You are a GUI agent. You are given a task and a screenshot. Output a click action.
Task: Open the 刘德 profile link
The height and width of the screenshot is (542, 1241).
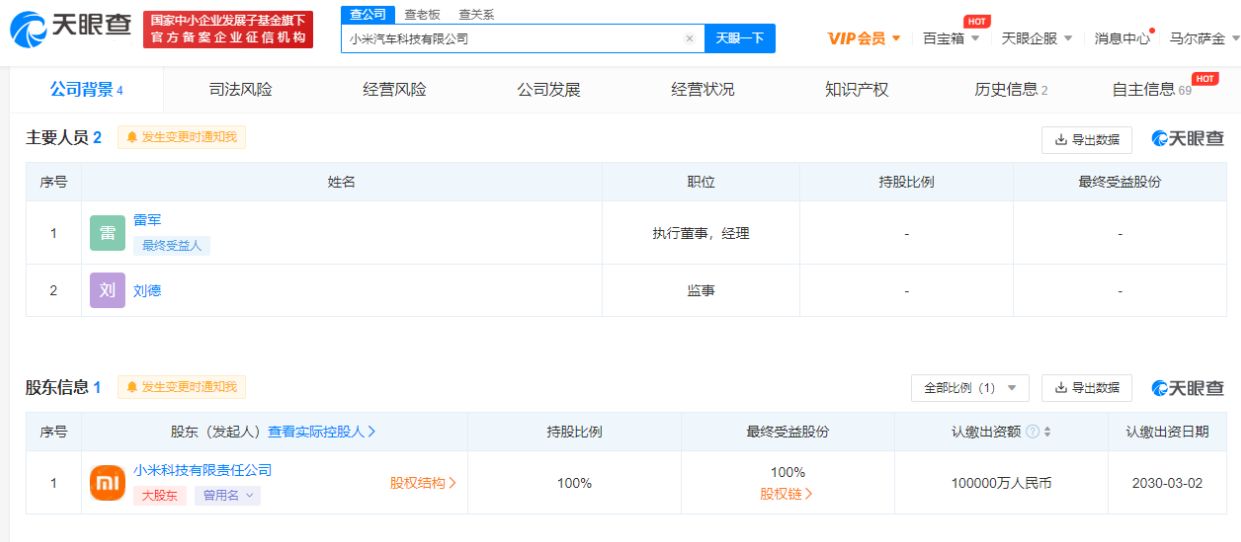pyautogui.click(x=147, y=291)
